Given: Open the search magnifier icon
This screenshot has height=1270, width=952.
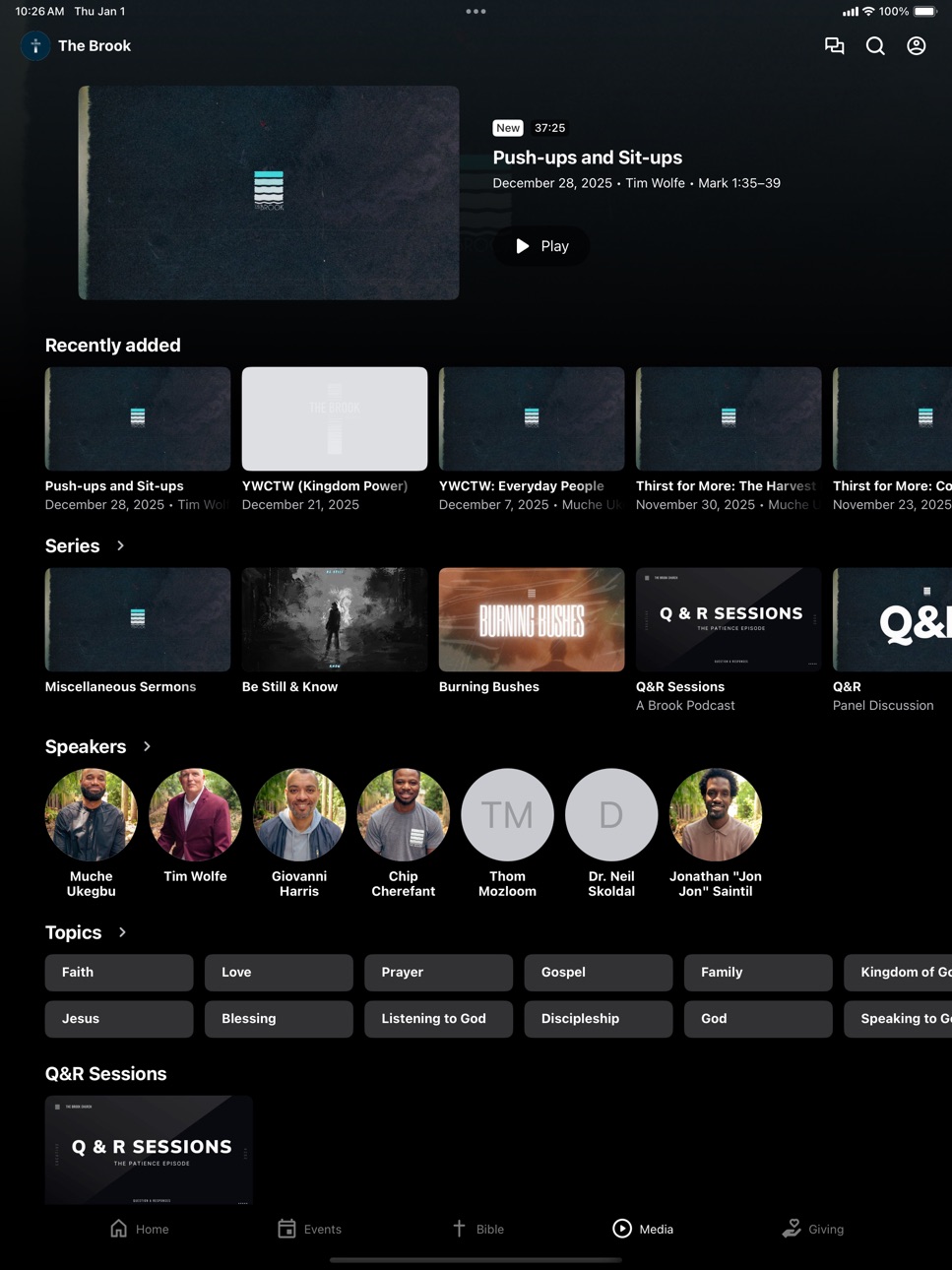Looking at the screenshot, I should 875,45.
